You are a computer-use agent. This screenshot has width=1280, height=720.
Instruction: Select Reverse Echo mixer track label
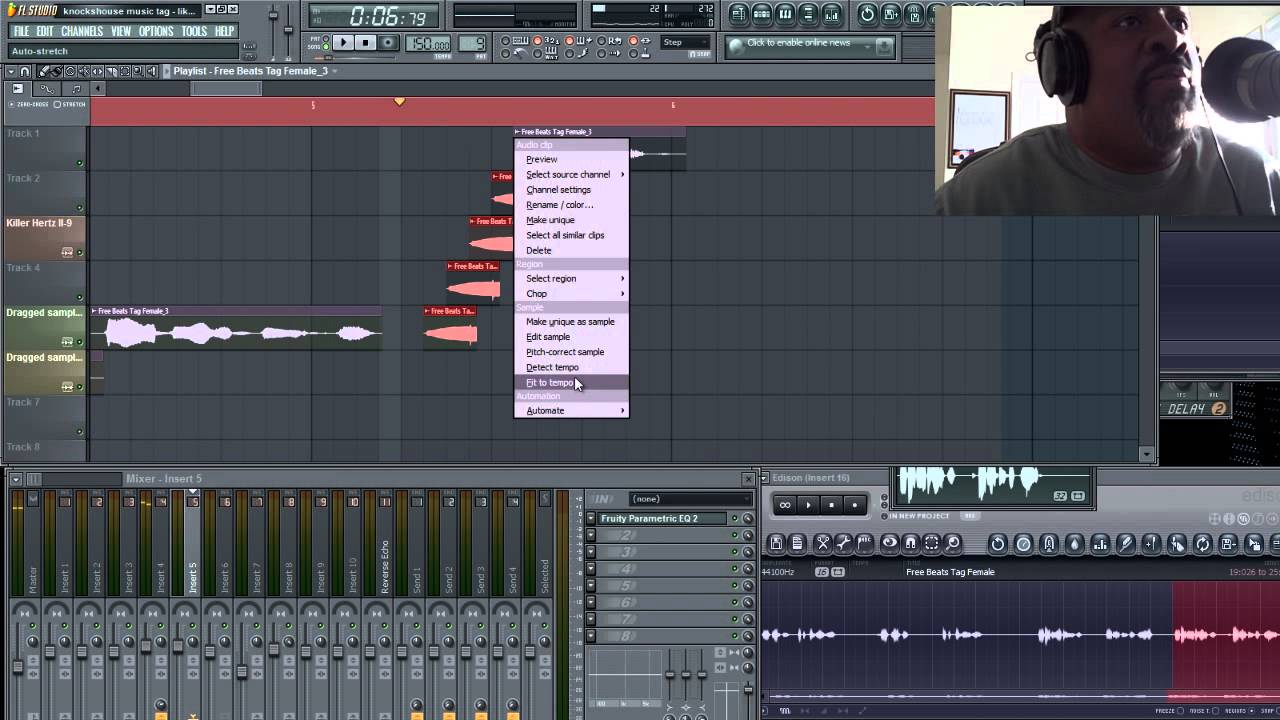click(385, 565)
